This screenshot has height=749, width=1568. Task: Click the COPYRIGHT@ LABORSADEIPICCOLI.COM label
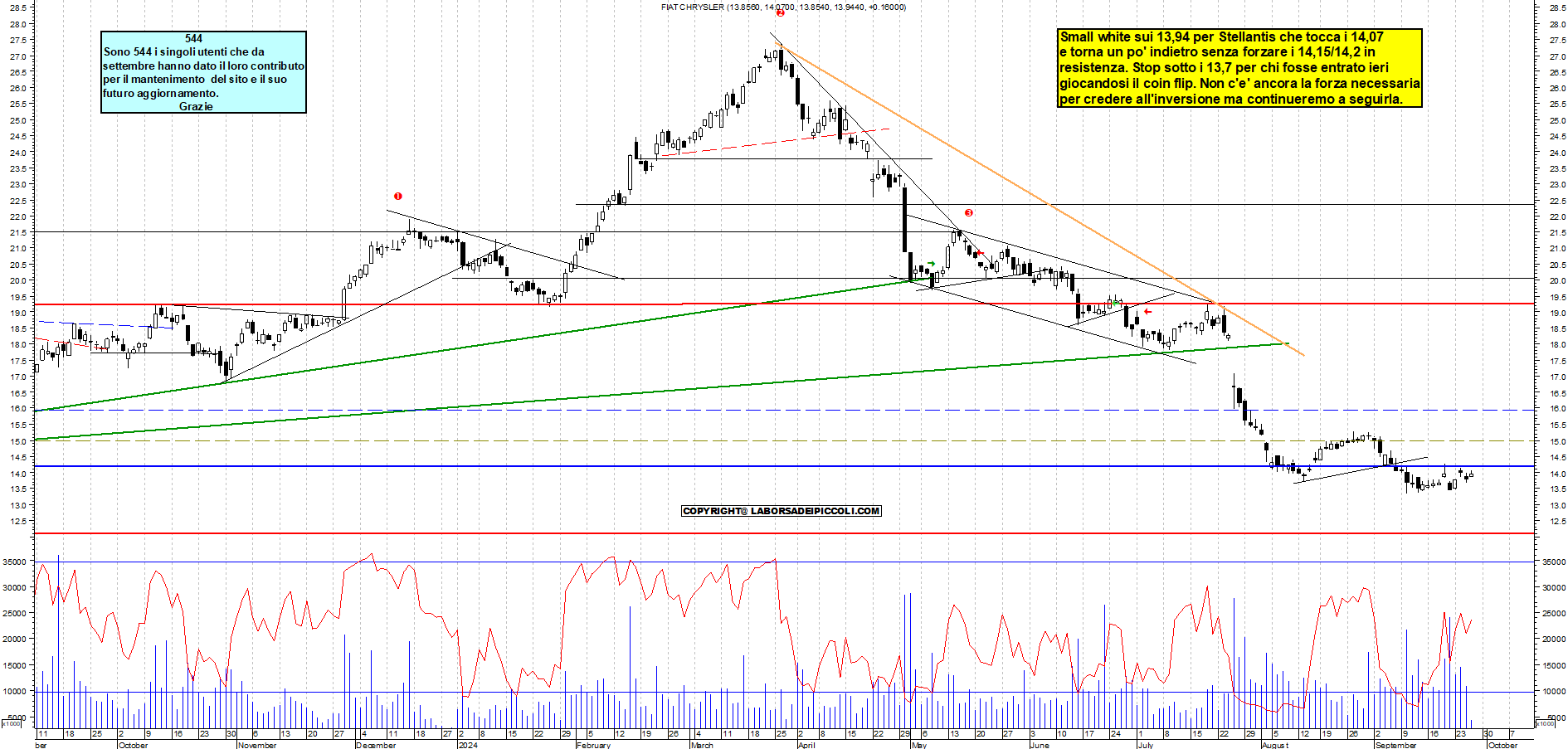[782, 511]
